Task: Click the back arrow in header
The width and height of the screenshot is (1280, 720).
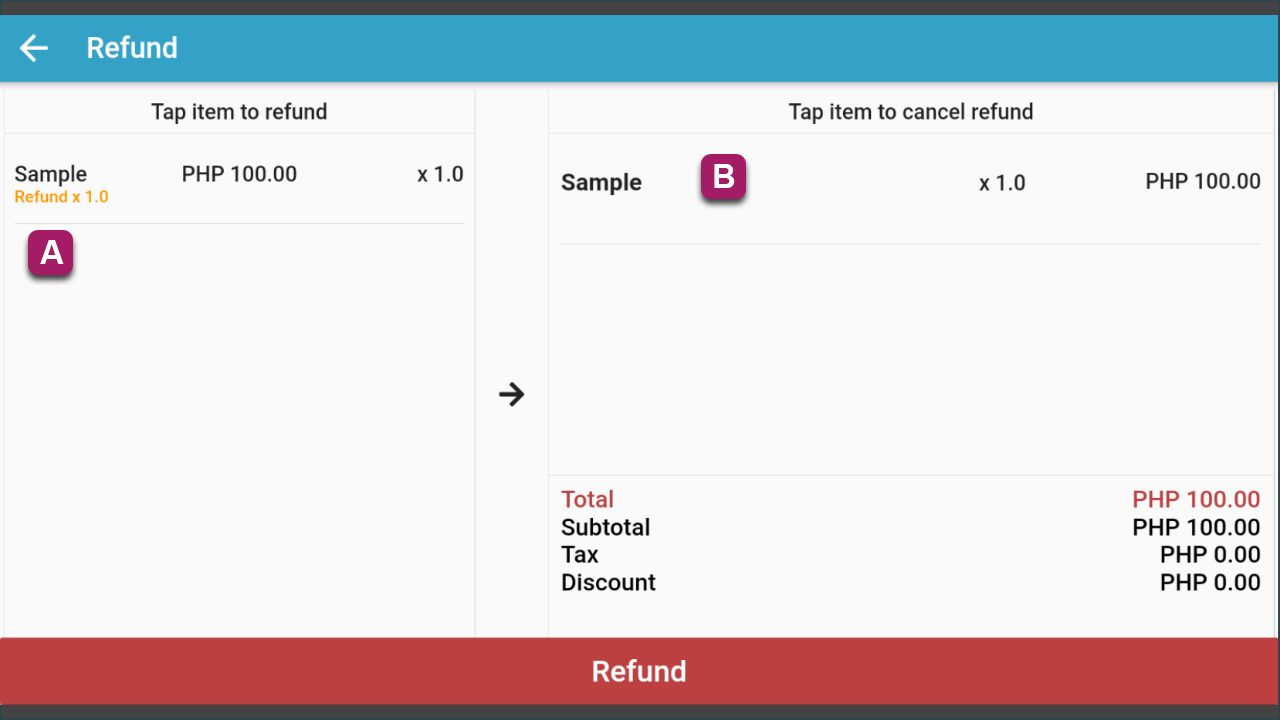Action: [34, 48]
